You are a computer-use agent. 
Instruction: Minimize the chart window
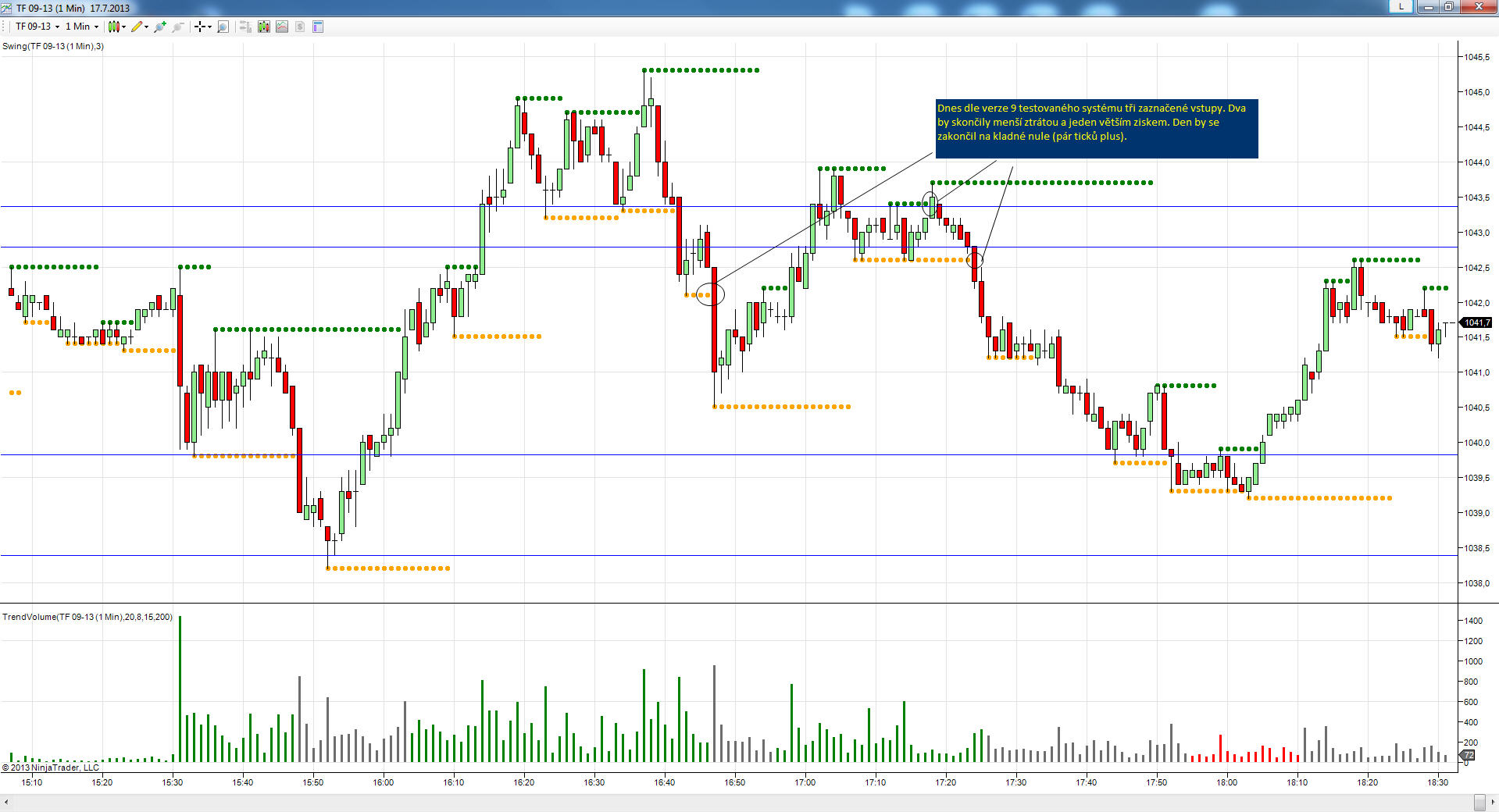pyautogui.click(x=1429, y=7)
